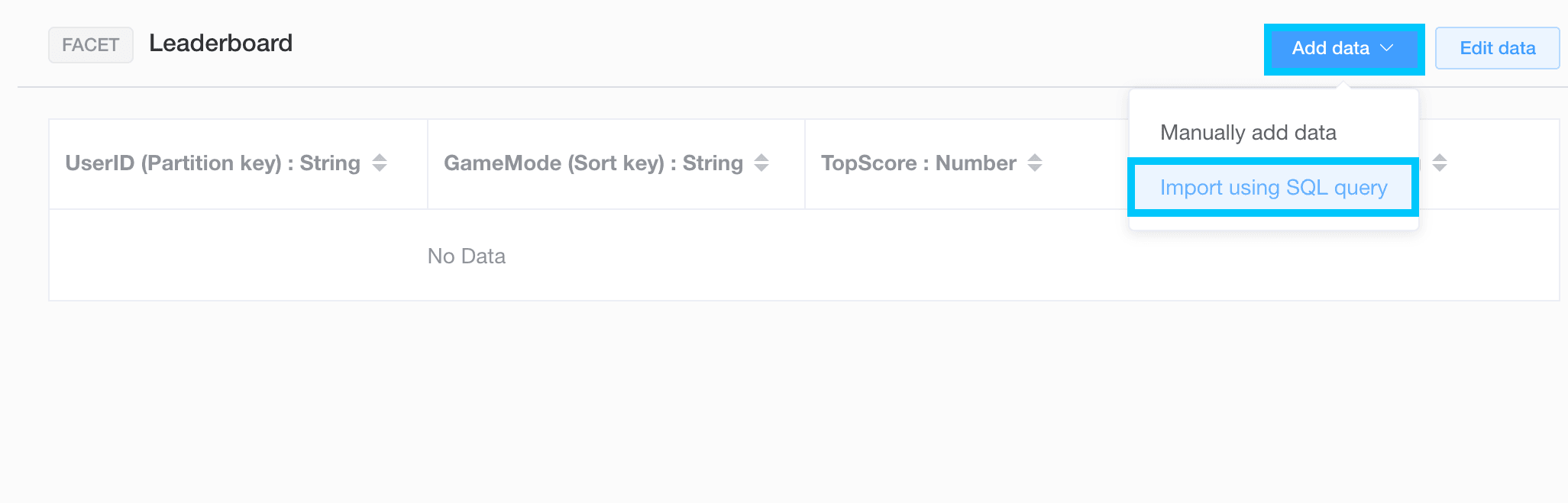1568x503 pixels.
Task: Select Import using SQL query option
Action: point(1273,188)
